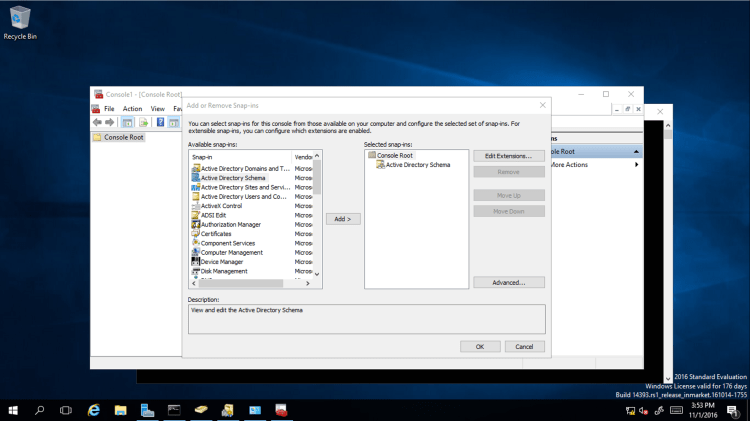Choose the Computer Management snap-in
Screen dimensions: 750x421
click(x=231, y=252)
